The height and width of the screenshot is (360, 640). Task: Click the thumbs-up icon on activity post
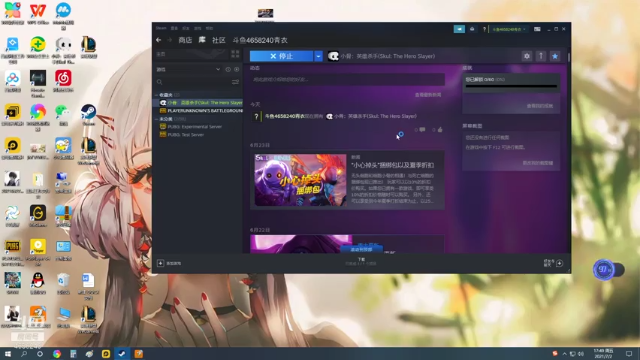440,130
